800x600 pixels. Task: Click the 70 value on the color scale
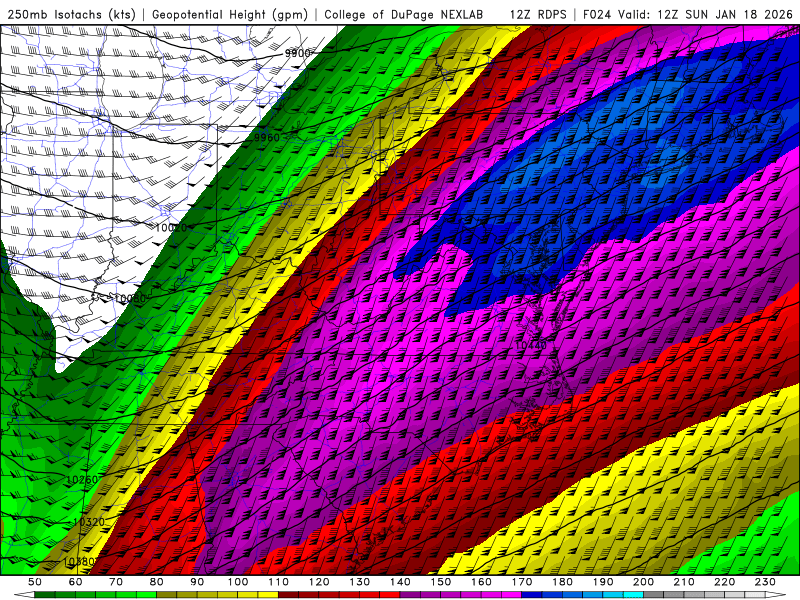[116, 582]
